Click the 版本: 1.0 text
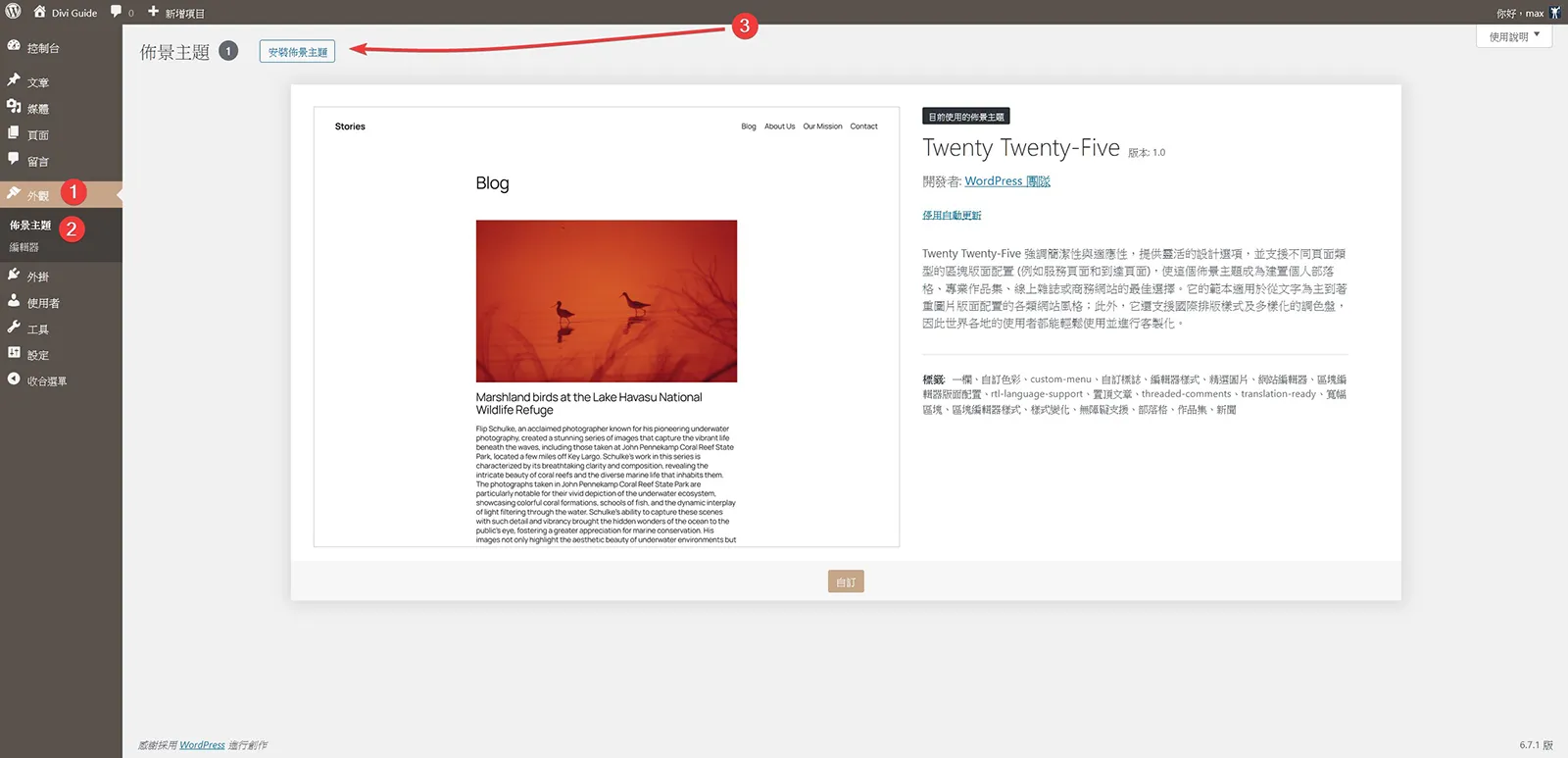 (1147, 153)
